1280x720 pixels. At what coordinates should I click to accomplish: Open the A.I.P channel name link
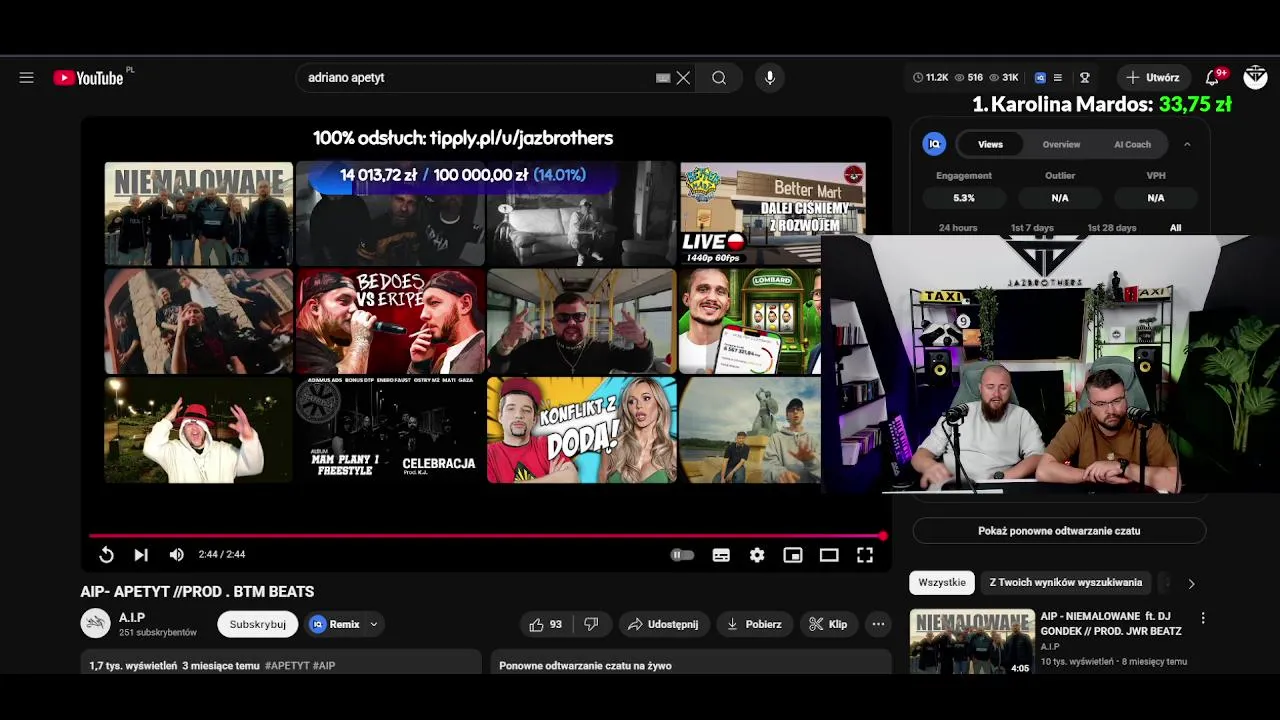(x=132, y=617)
